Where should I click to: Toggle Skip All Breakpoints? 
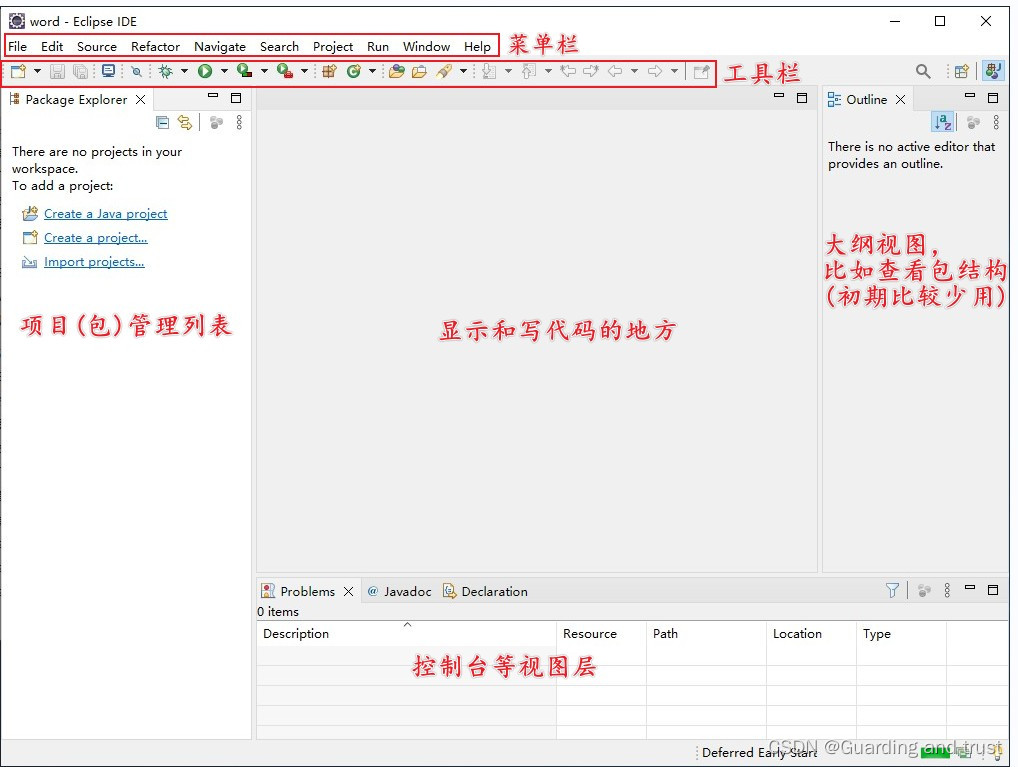pyautogui.click(x=136, y=71)
